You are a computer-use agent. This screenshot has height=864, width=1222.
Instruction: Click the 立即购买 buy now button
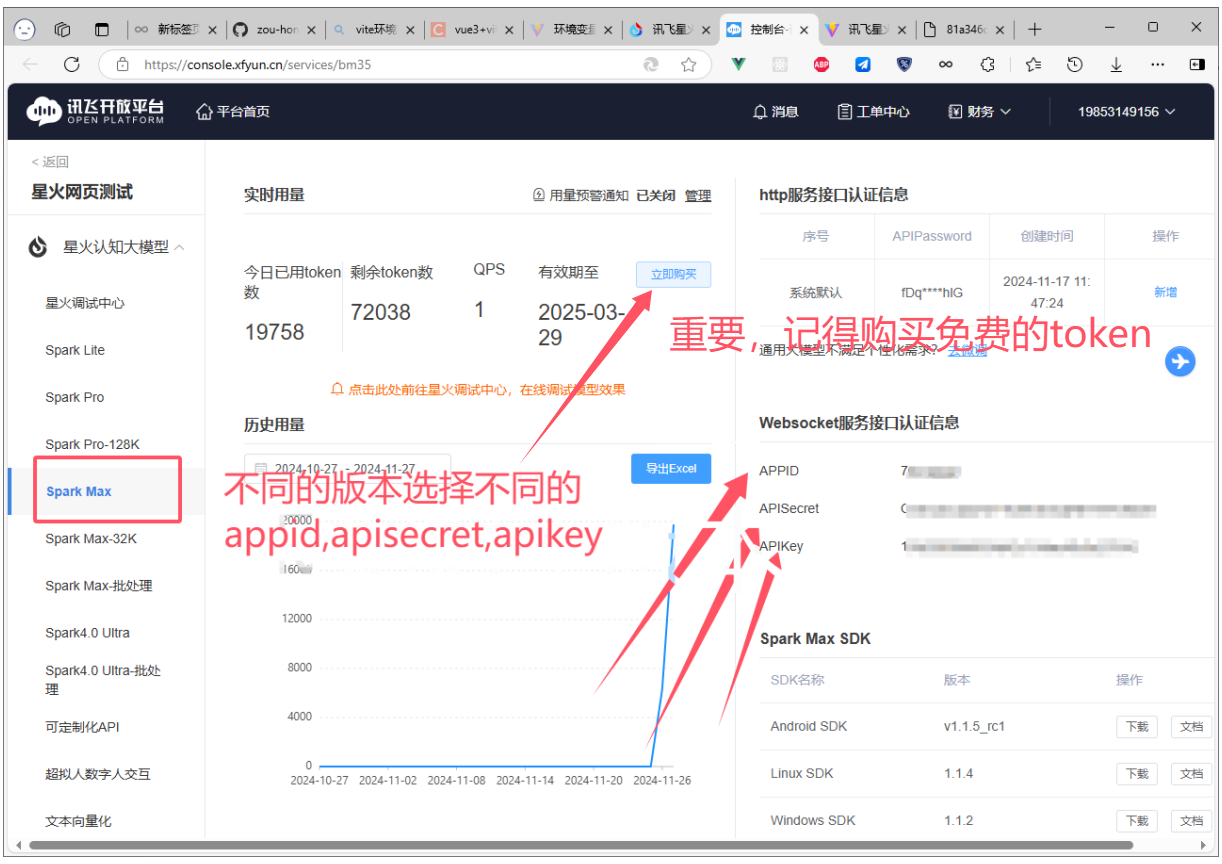673,274
